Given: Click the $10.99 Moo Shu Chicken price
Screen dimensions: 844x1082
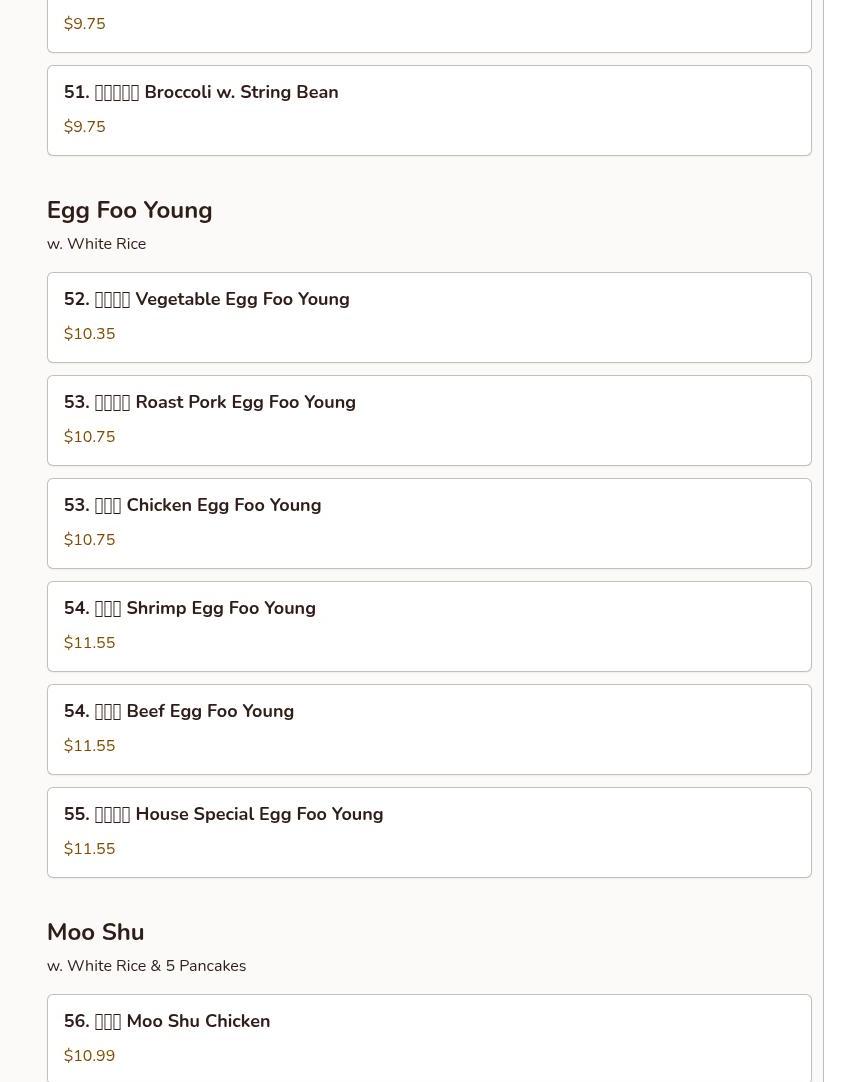Looking at the screenshot, I should (90, 1056).
